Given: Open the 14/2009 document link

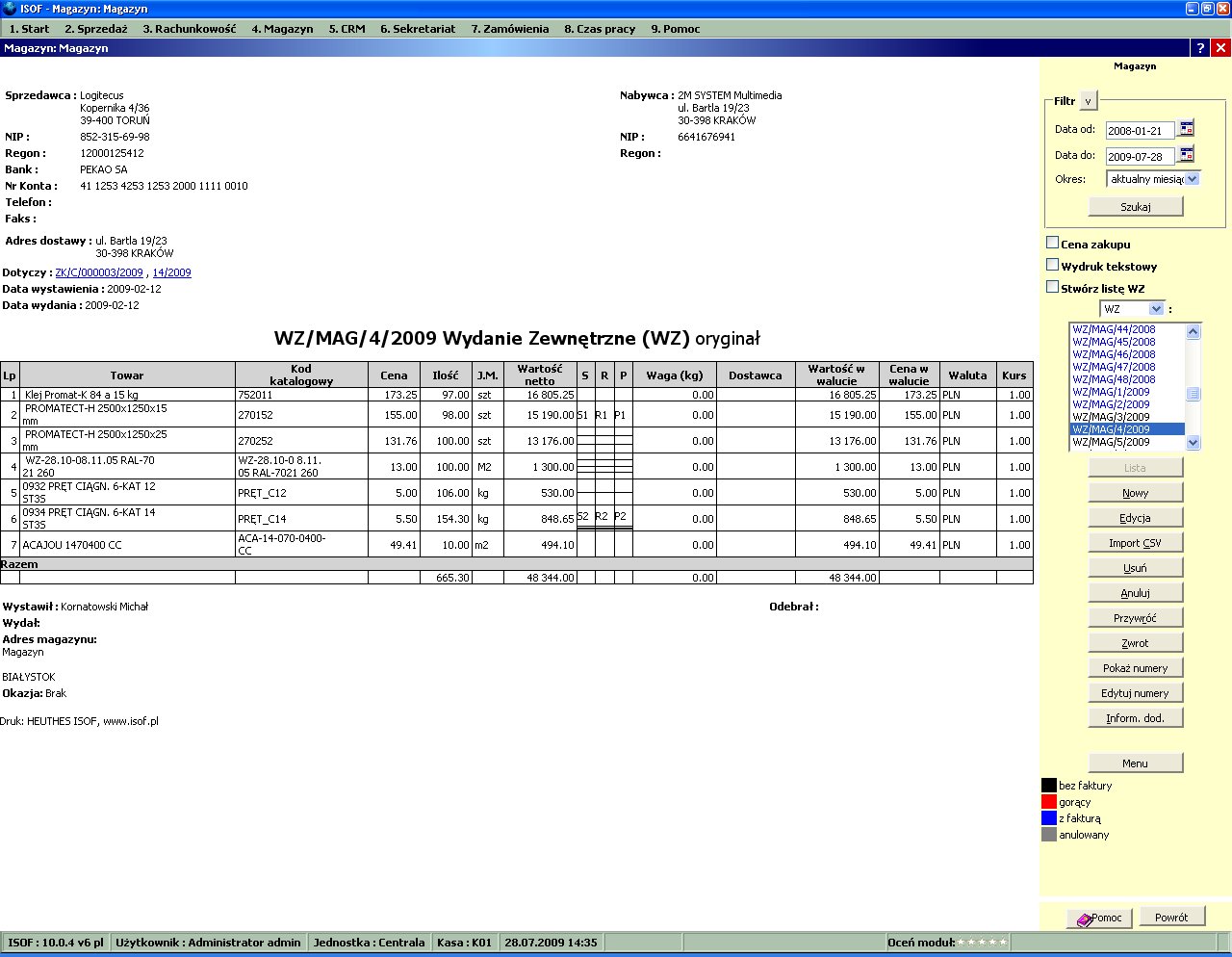Looking at the screenshot, I should (x=172, y=272).
